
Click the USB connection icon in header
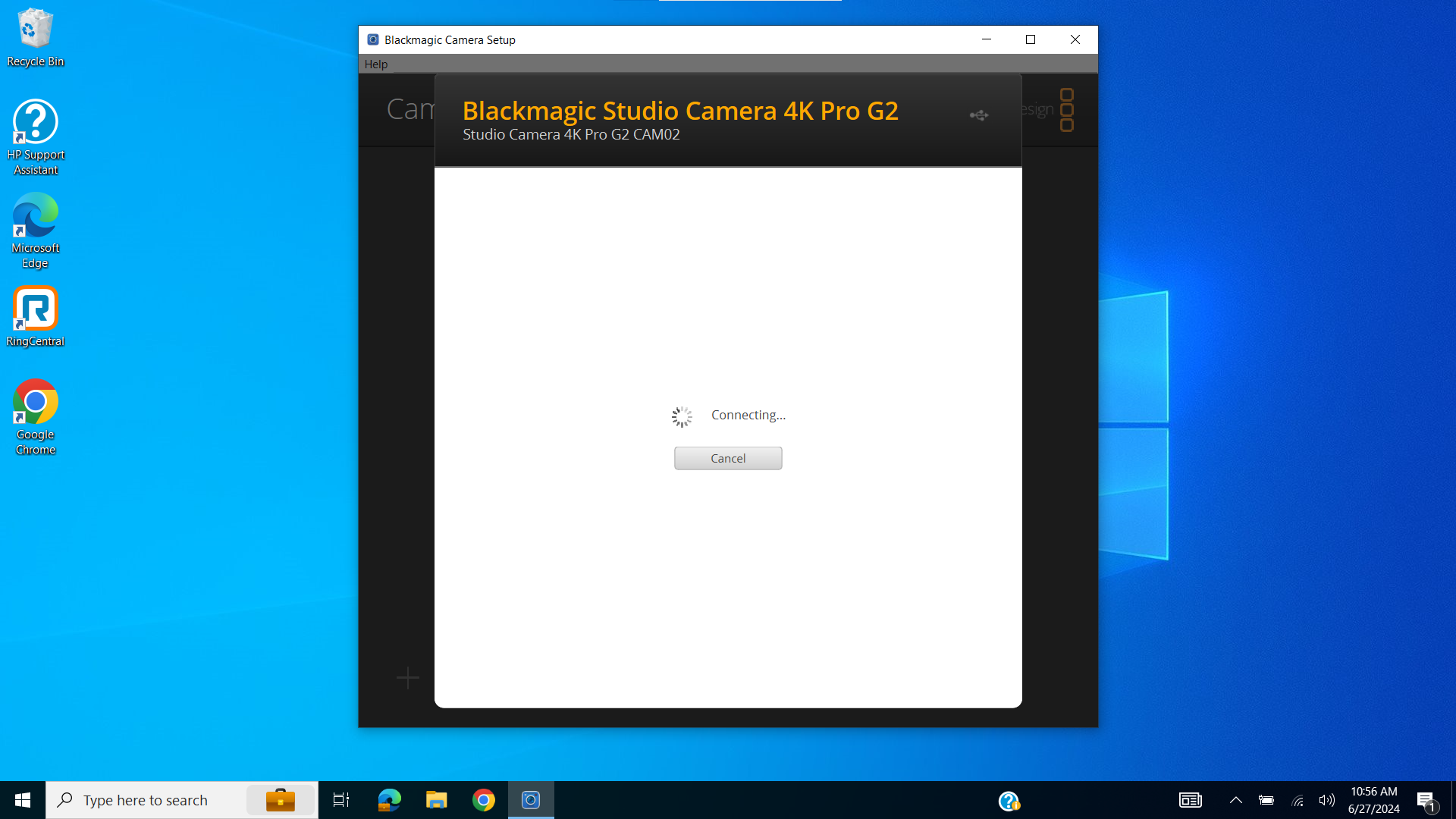tap(979, 115)
